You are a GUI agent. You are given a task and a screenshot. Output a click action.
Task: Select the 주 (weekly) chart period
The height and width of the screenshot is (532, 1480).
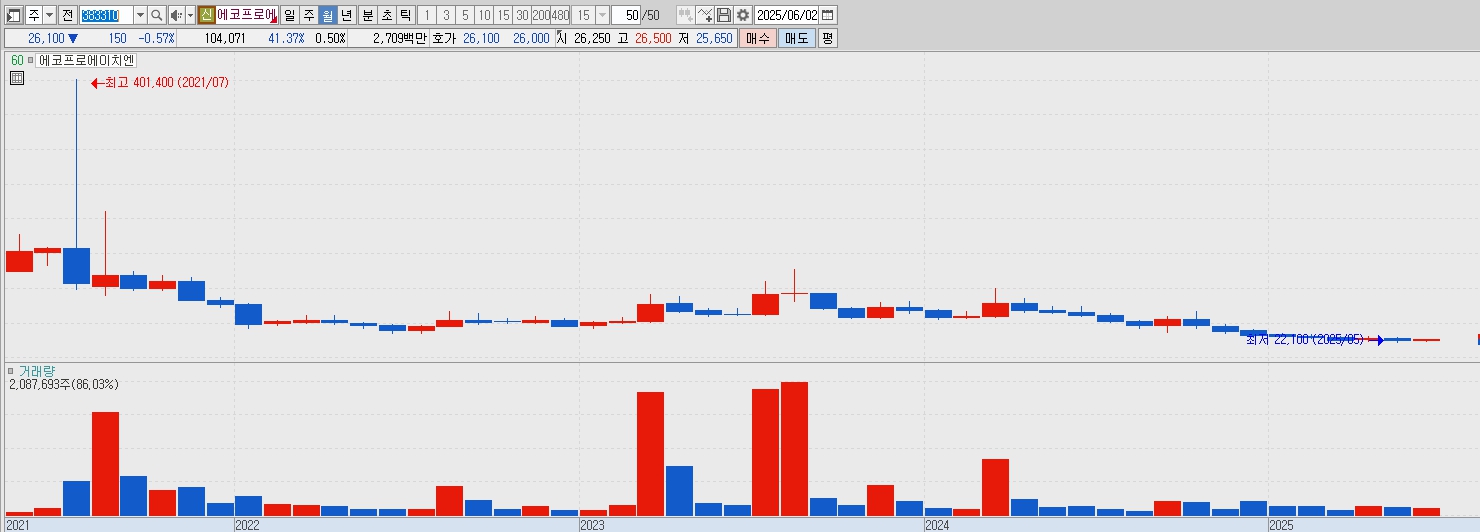click(308, 15)
